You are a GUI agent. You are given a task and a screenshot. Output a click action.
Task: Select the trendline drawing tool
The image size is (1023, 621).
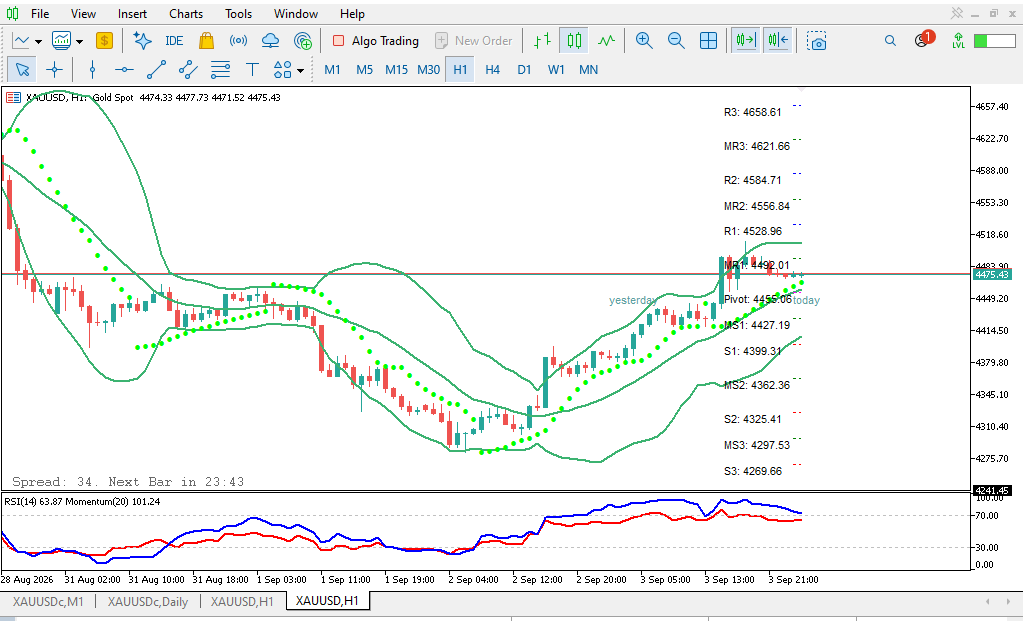[156, 69]
